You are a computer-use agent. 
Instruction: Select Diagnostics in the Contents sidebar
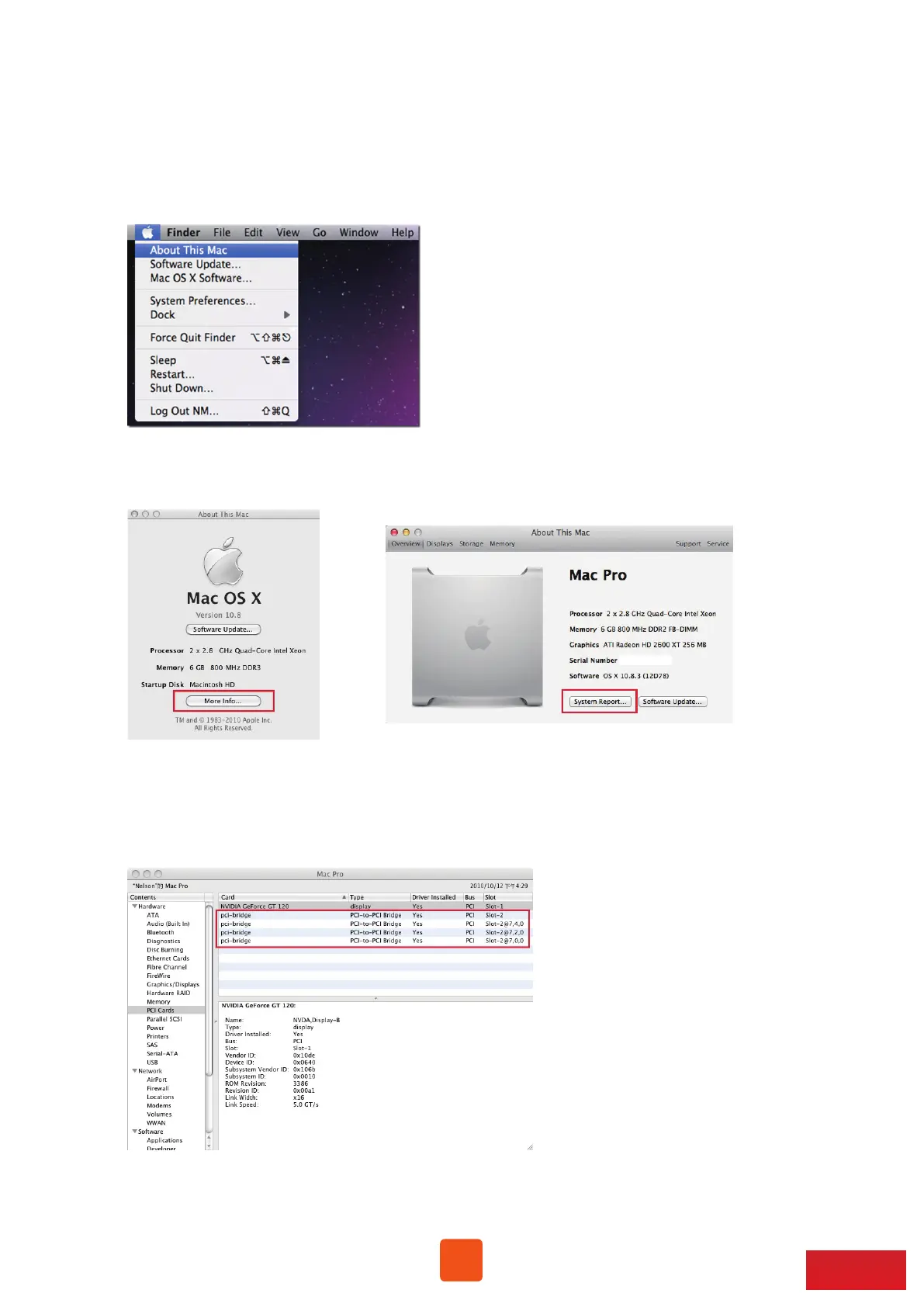164,941
